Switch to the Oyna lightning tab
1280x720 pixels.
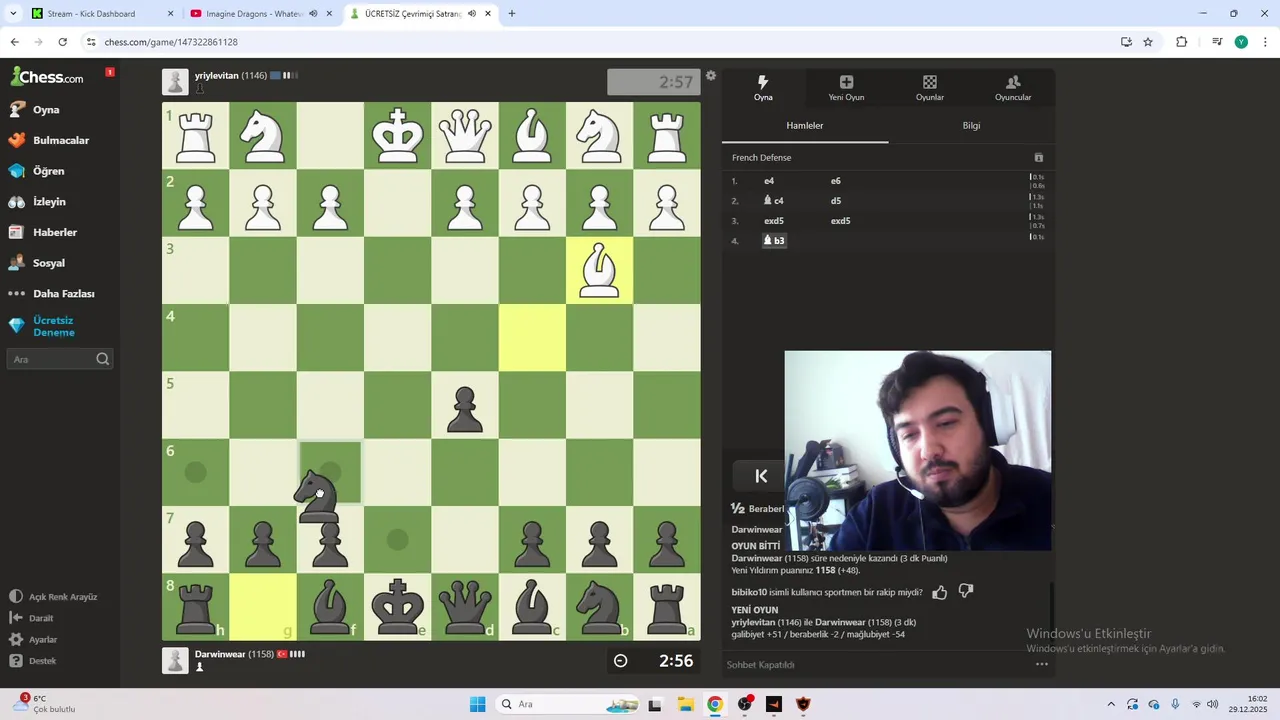pos(763,88)
